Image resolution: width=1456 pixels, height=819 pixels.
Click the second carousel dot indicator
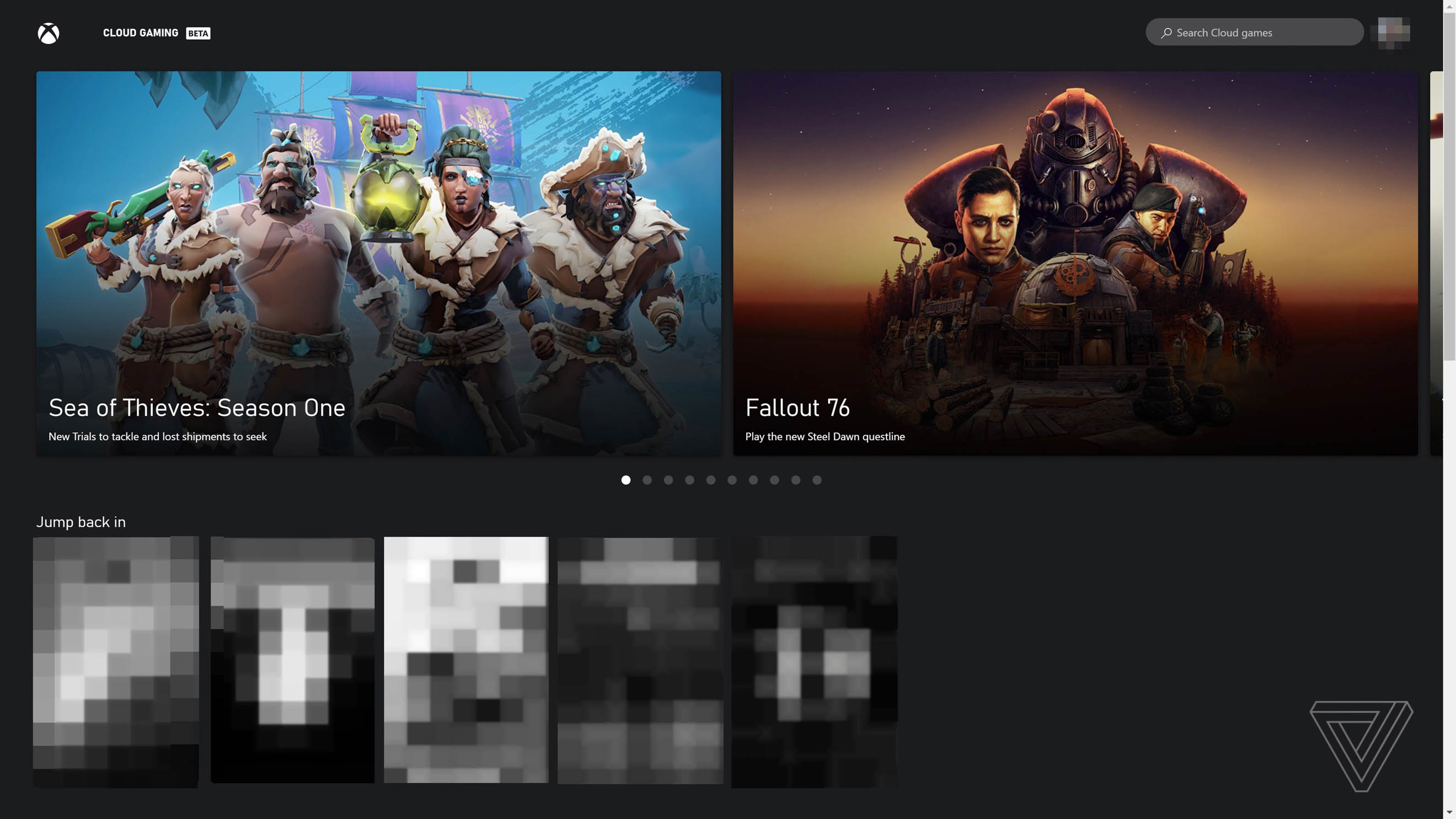647,480
